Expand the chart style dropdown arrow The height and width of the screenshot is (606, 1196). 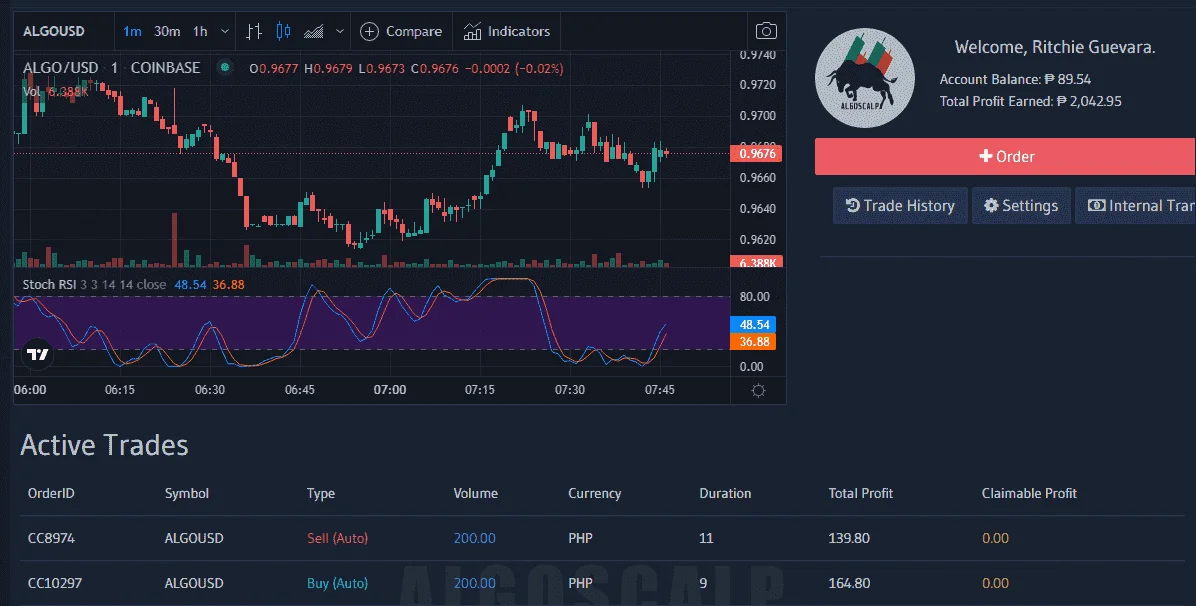pos(340,31)
